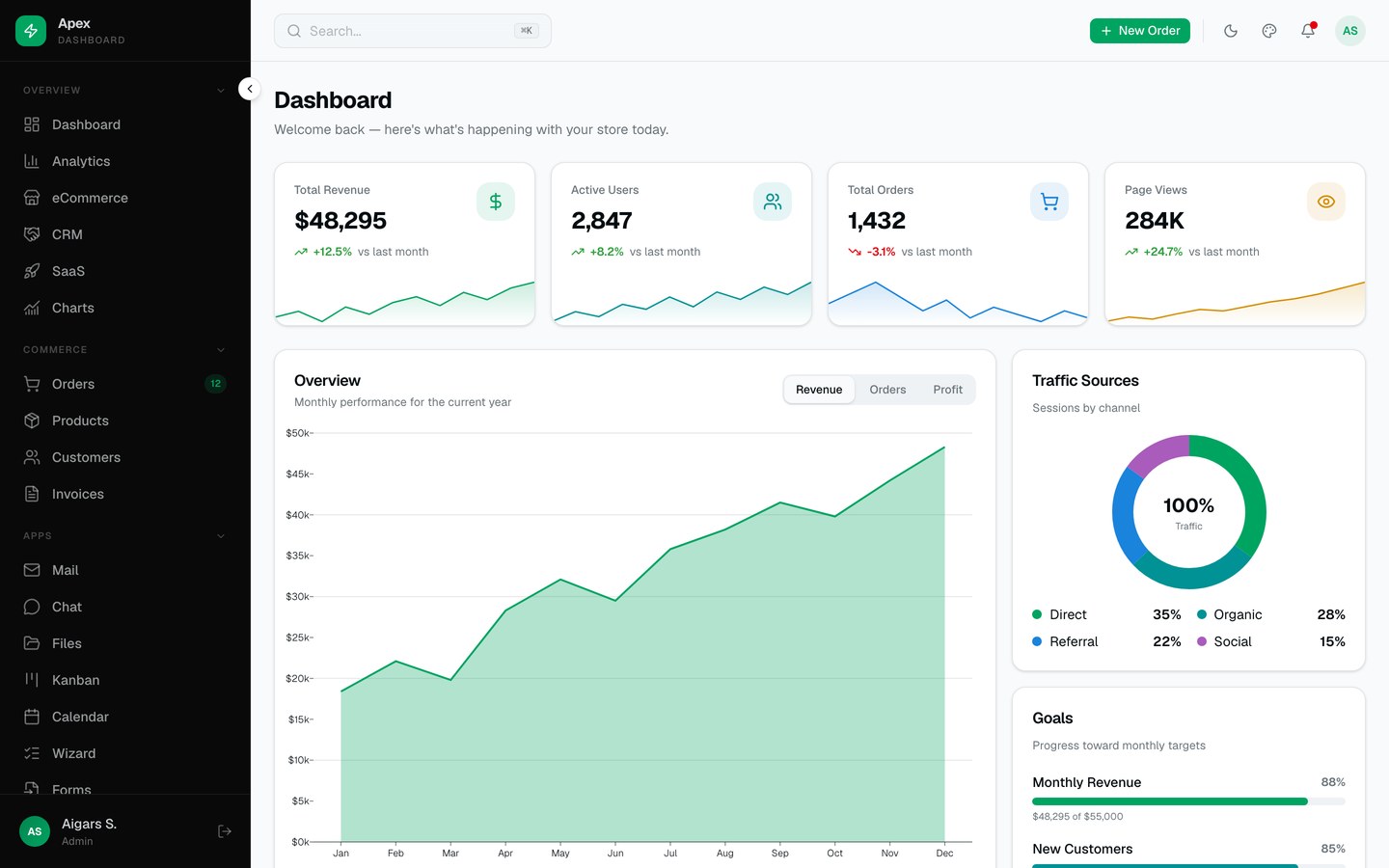Image resolution: width=1389 pixels, height=868 pixels.
Task: Click the $48,295 of $55,000 text
Action: 1077,817
